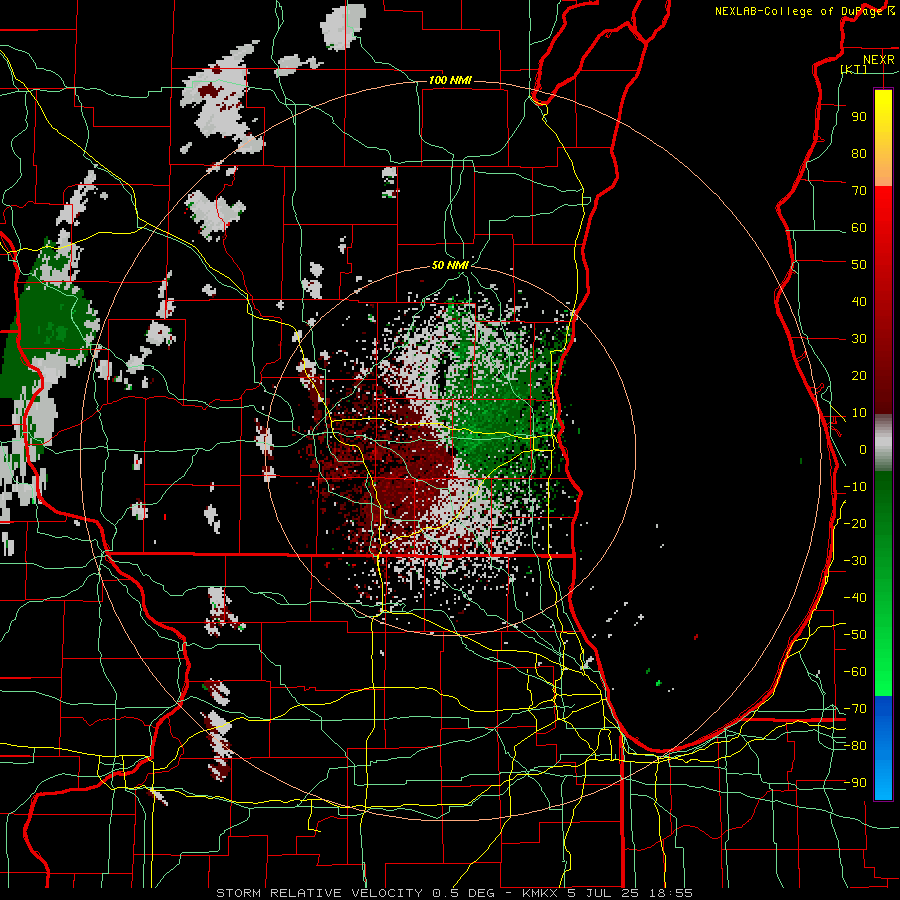Screen dimensions: 900x900
Task: Click the -40 value on velocity scale
Action: (x=855, y=598)
